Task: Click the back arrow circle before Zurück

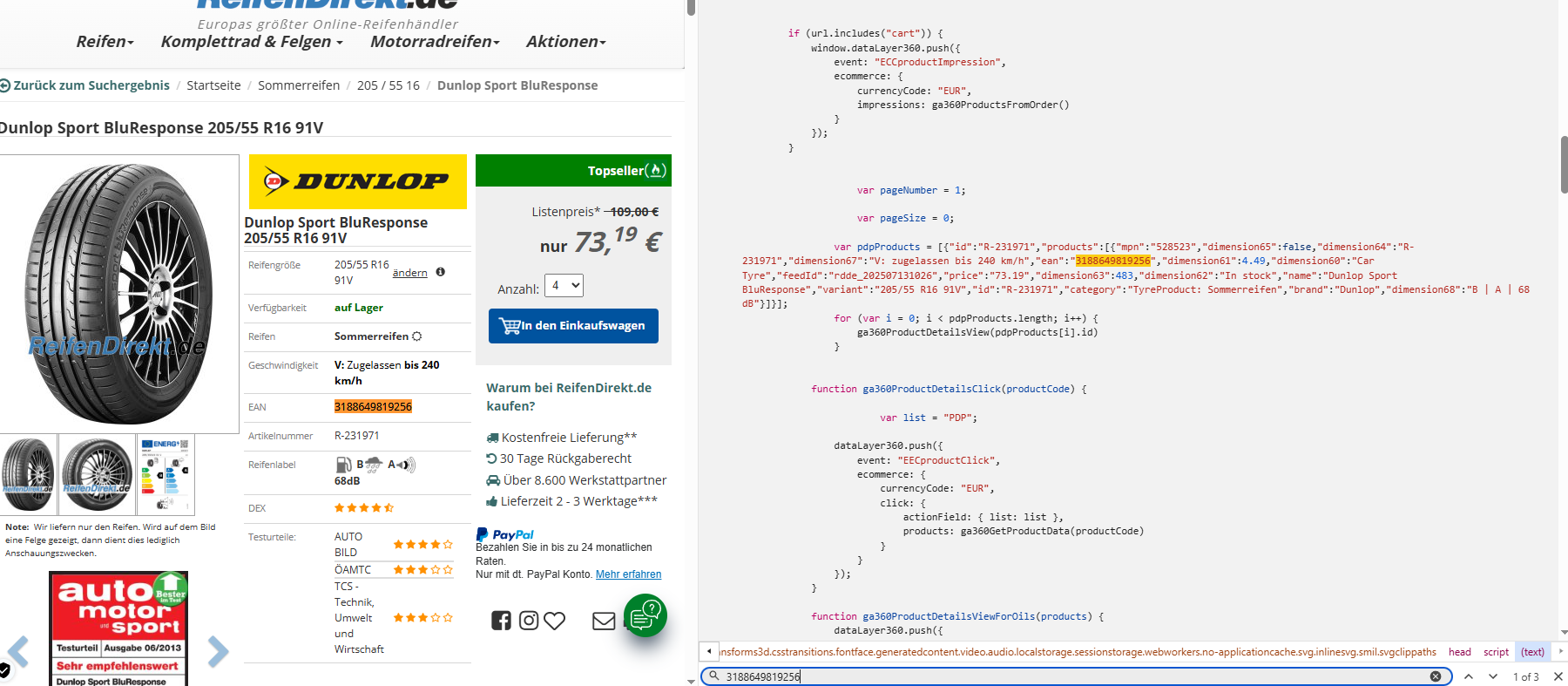Action: point(5,85)
